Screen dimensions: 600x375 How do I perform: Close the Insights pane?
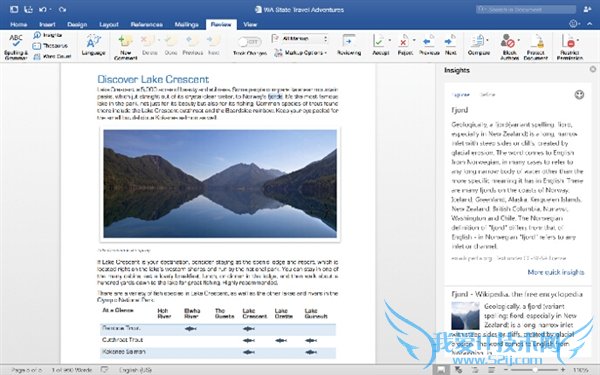coord(593,69)
